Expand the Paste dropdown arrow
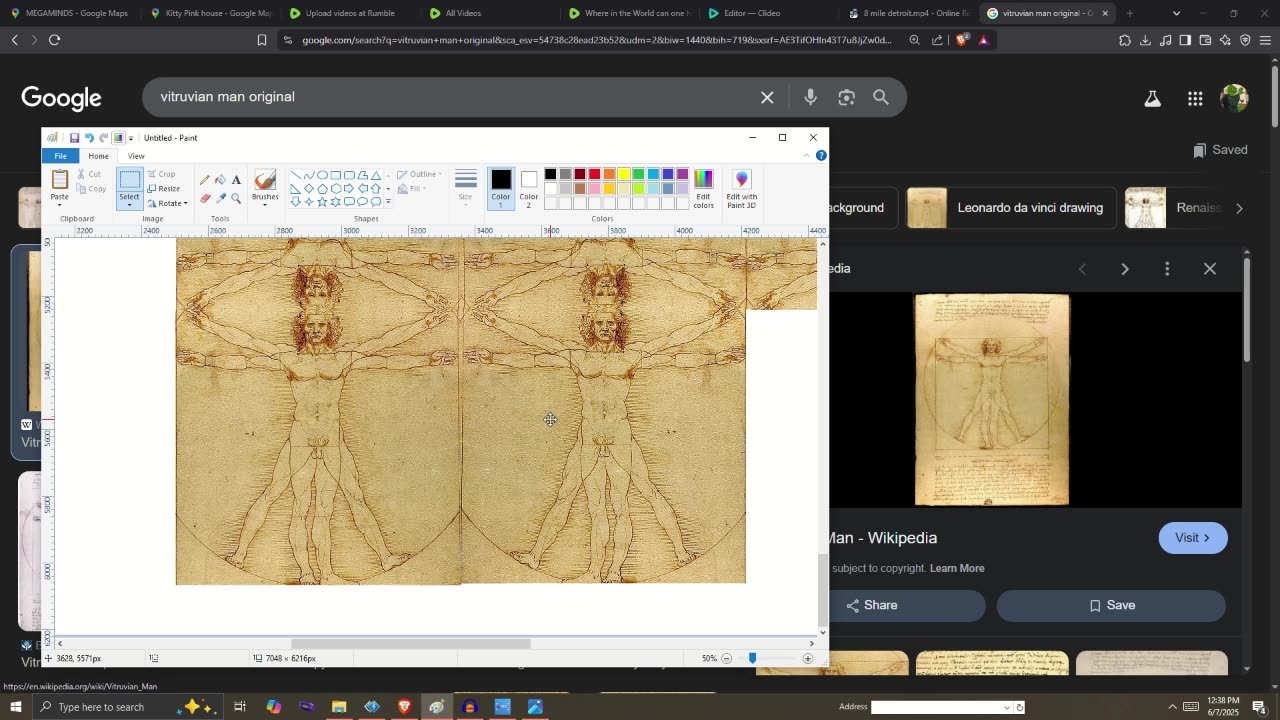 (60, 205)
